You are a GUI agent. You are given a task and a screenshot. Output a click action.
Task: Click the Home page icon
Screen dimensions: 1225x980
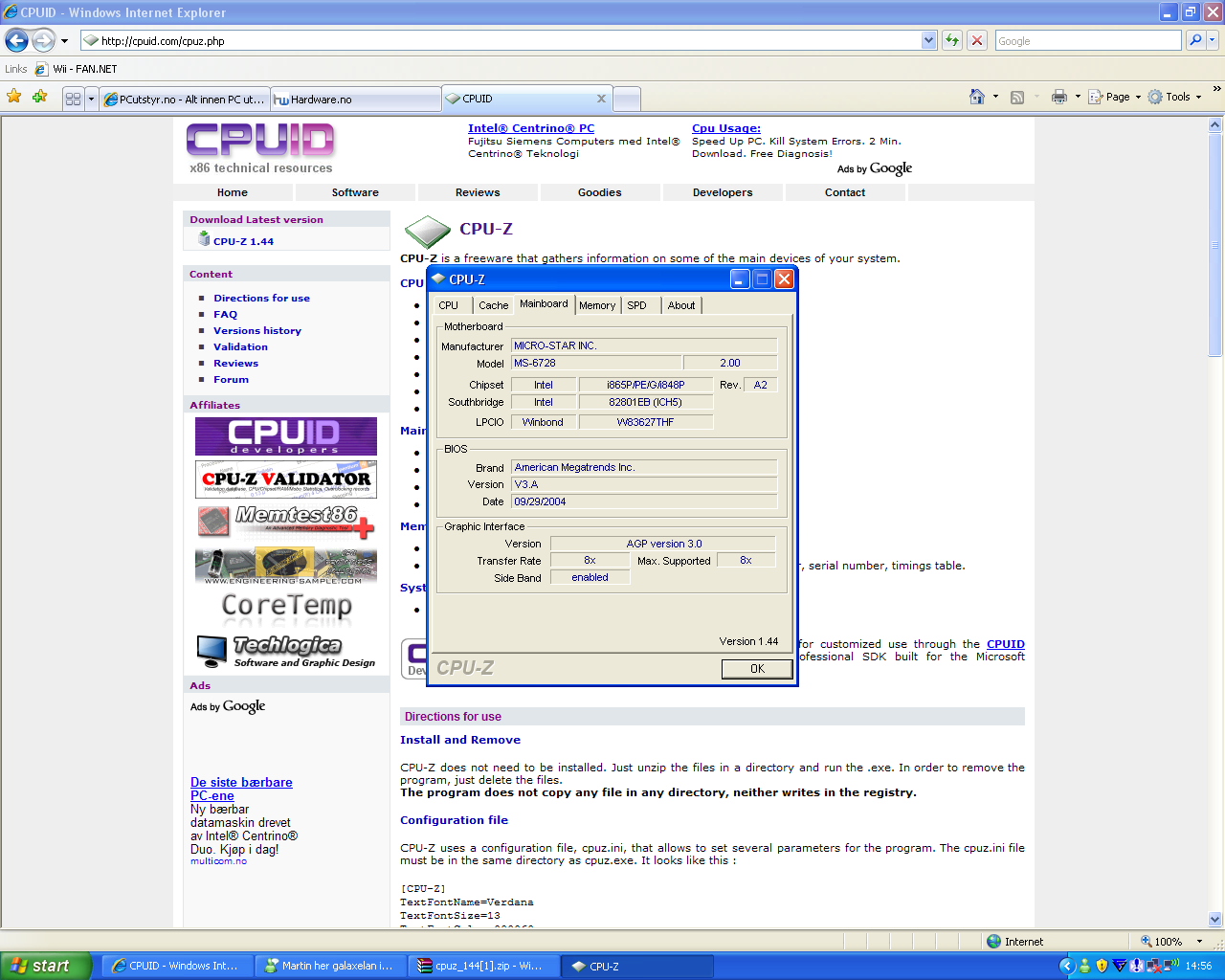[x=977, y=97]
